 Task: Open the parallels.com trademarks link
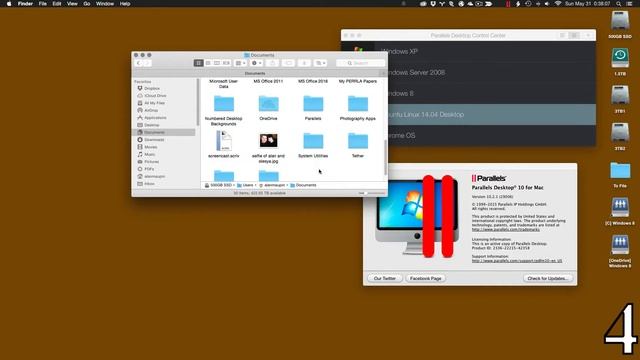tap(505, 230)
